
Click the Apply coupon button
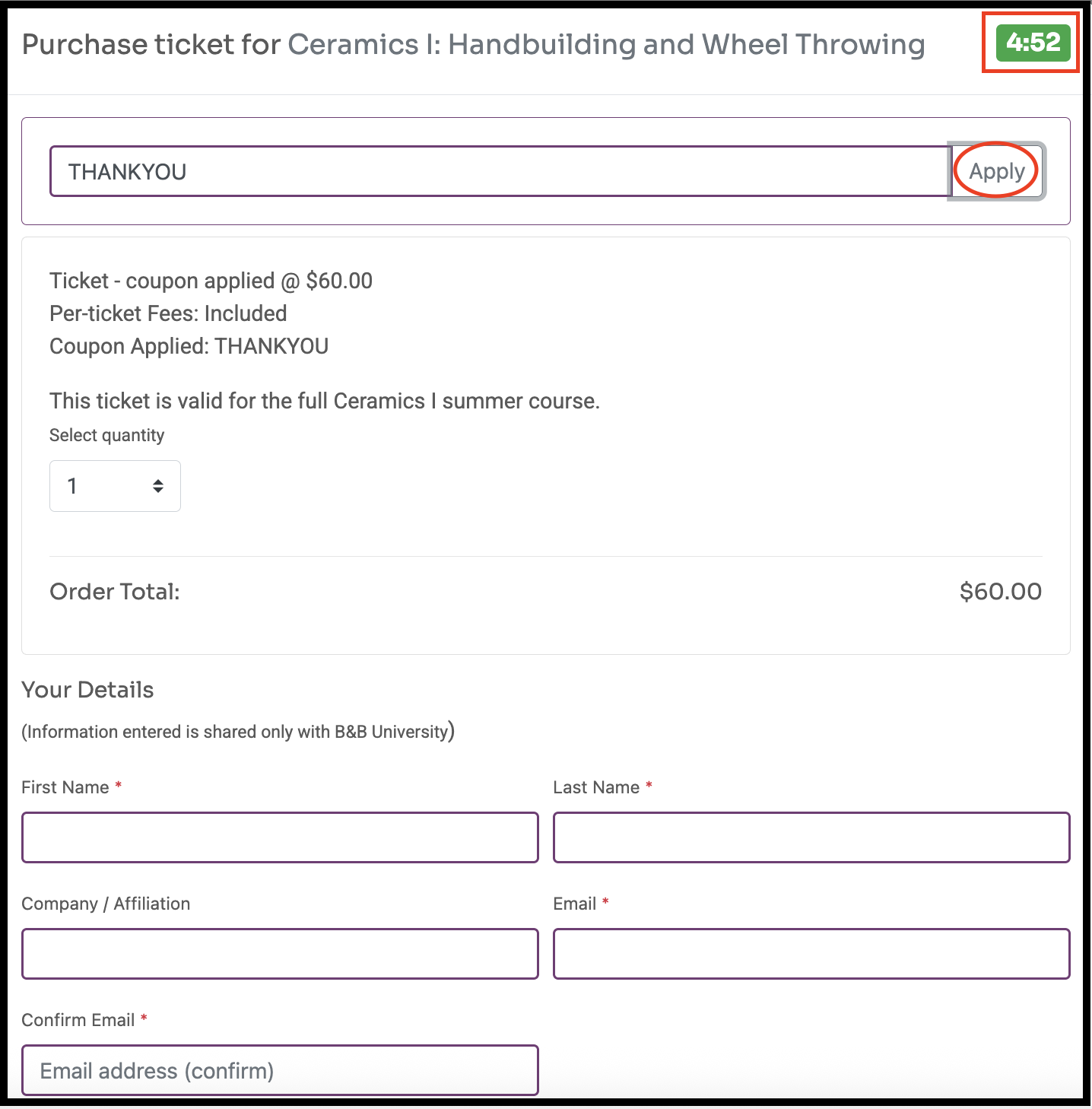point(996,171)
